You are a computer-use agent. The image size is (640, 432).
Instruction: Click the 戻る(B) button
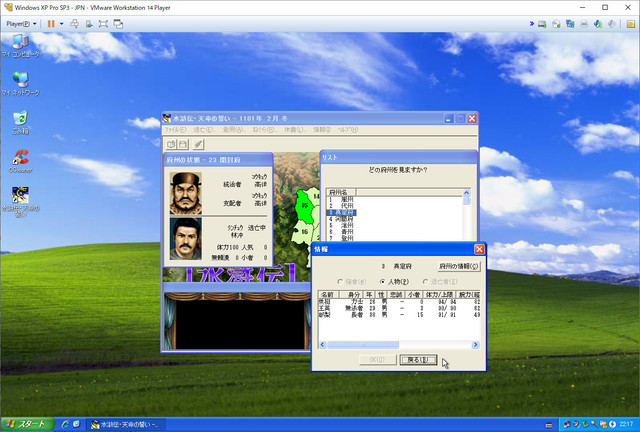[418, 360]
